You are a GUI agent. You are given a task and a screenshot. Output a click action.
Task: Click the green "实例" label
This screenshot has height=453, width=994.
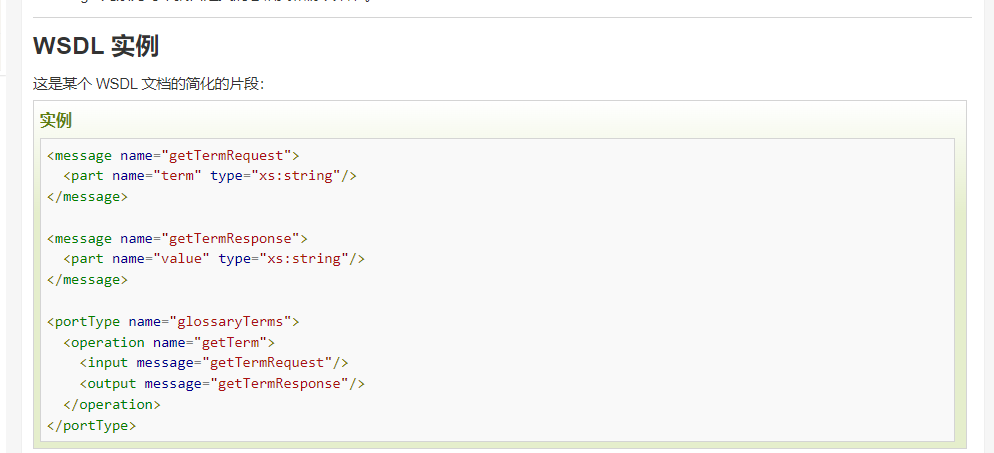tap(56, 121)
